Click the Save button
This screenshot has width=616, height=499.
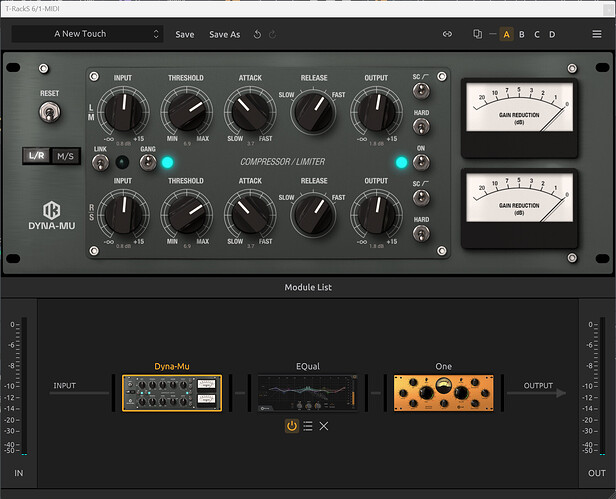185,35
